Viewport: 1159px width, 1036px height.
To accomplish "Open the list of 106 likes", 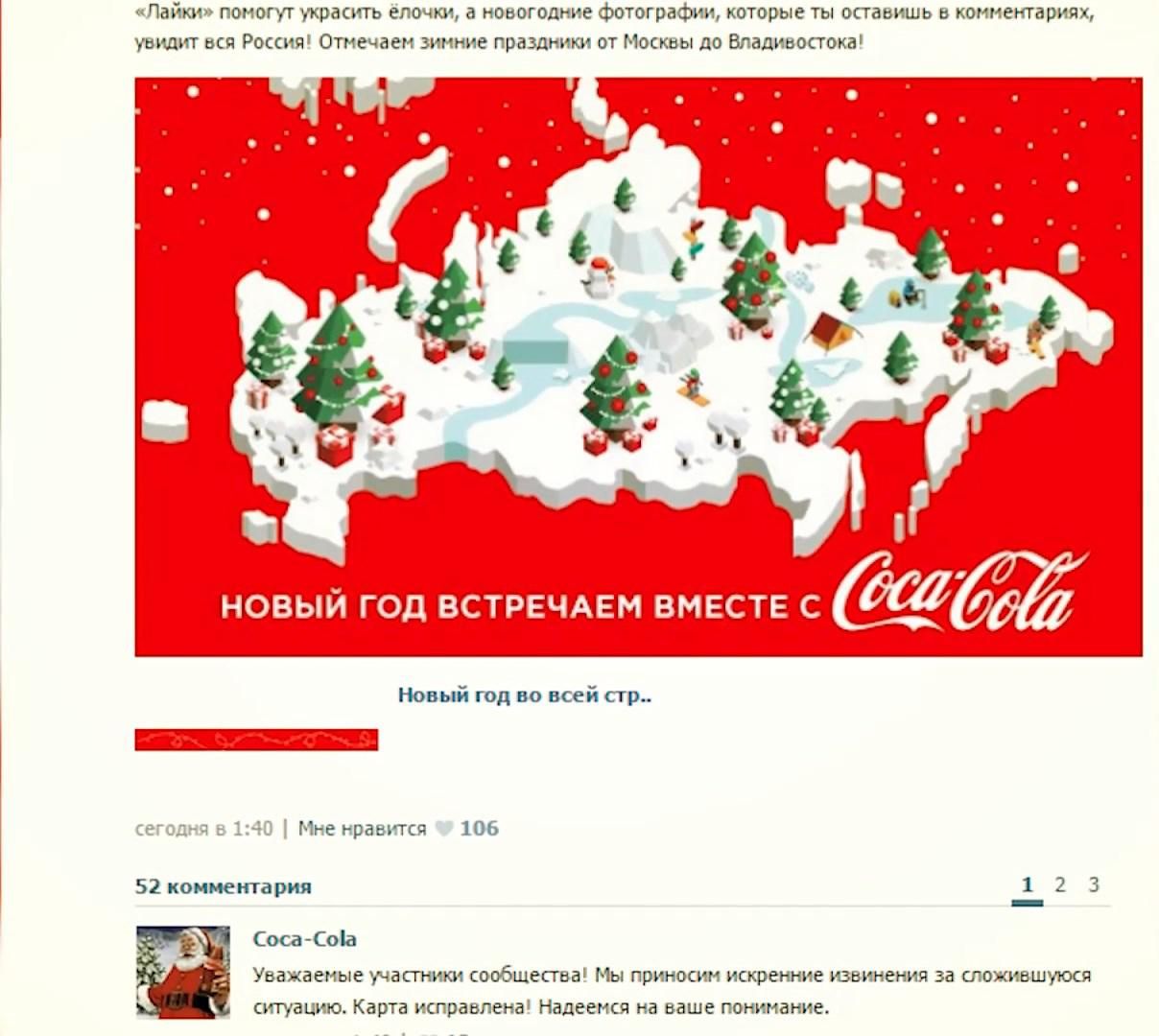I will click(x=480, y=828).
